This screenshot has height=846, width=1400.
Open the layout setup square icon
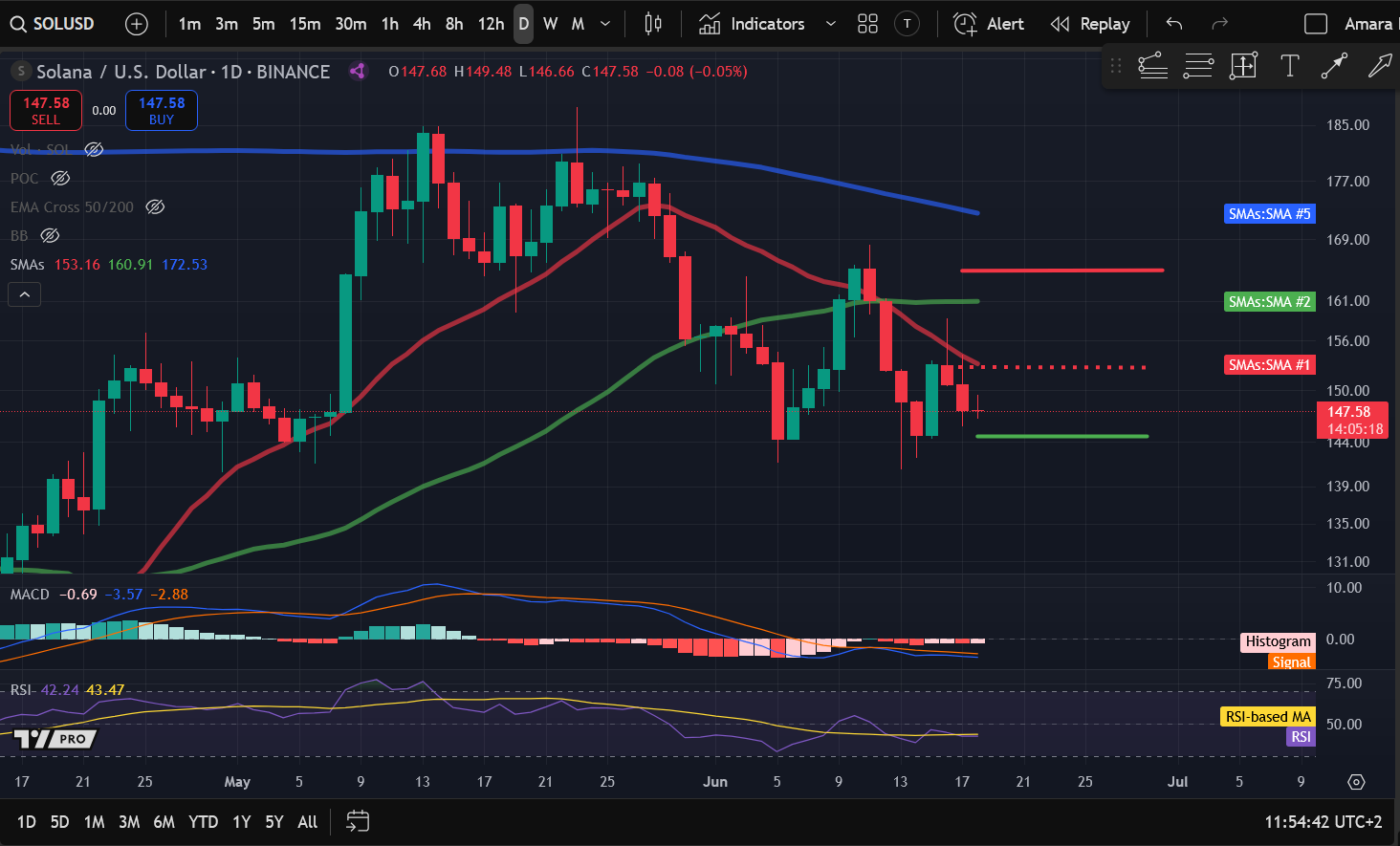pos(1316,24)
